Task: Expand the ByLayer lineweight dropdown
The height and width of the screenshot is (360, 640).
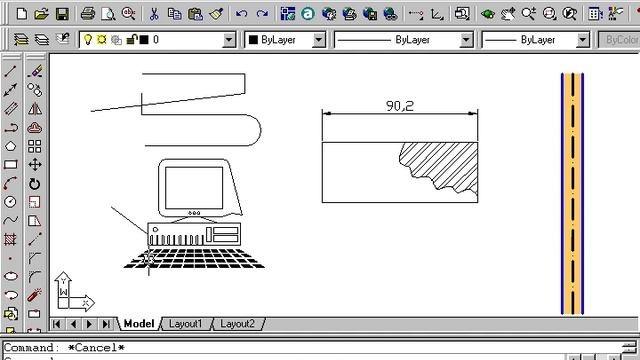Action: (583, 40)
